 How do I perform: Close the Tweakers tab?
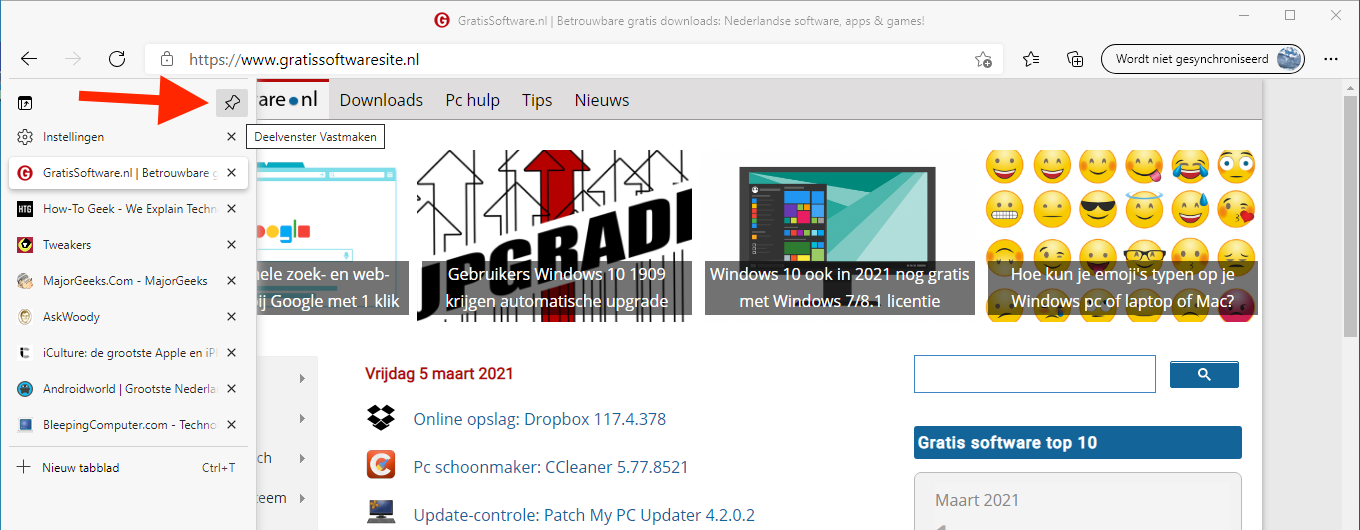231,245
